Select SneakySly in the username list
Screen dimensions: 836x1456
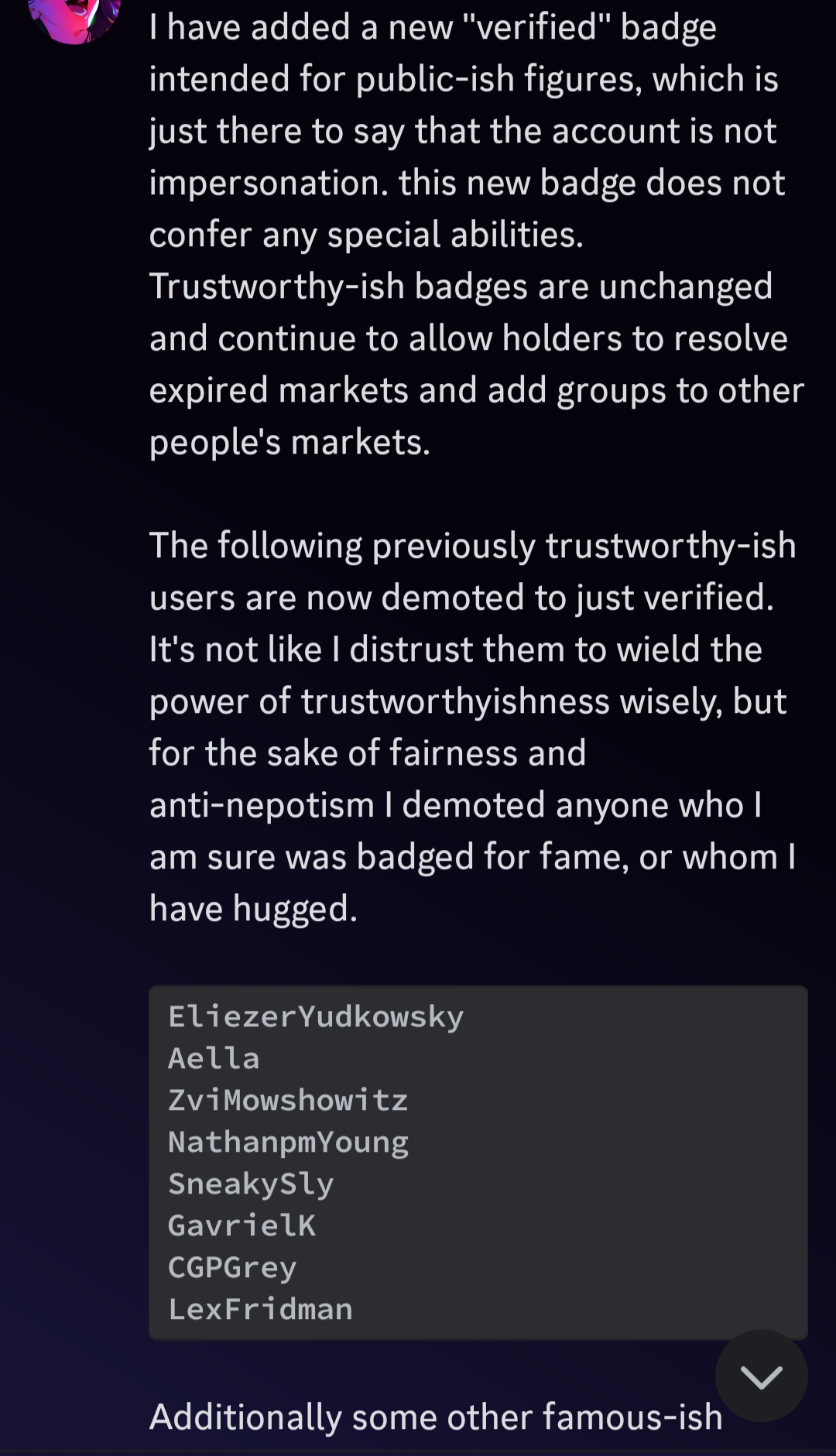251,1184
